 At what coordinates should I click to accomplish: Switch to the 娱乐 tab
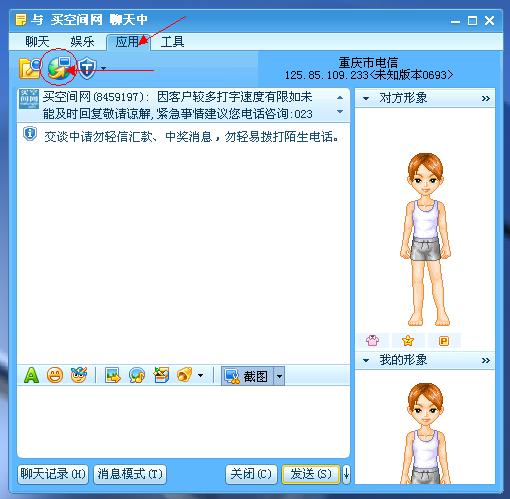[82, 42]
